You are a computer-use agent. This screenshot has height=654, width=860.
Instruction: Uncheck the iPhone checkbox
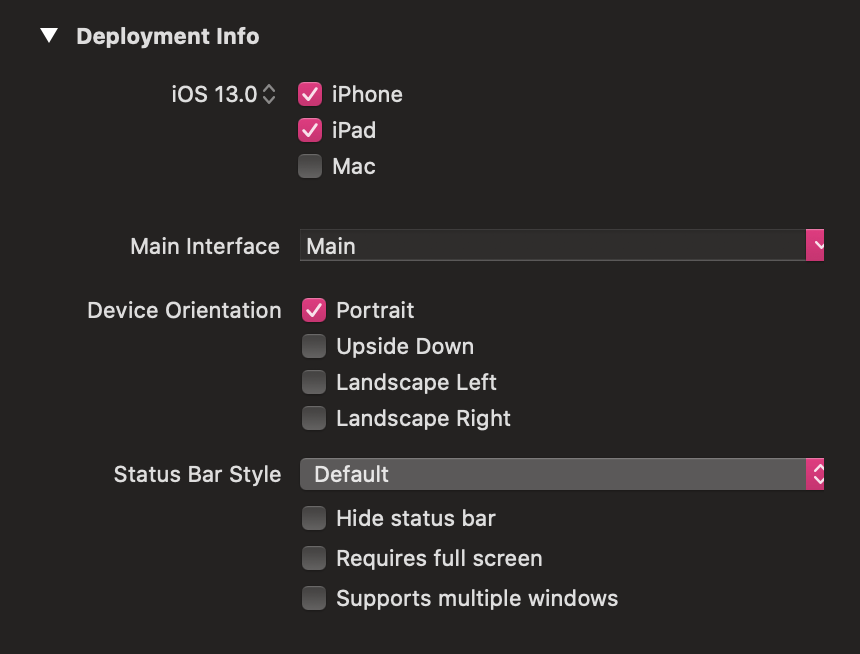click(x=310, y=94)
